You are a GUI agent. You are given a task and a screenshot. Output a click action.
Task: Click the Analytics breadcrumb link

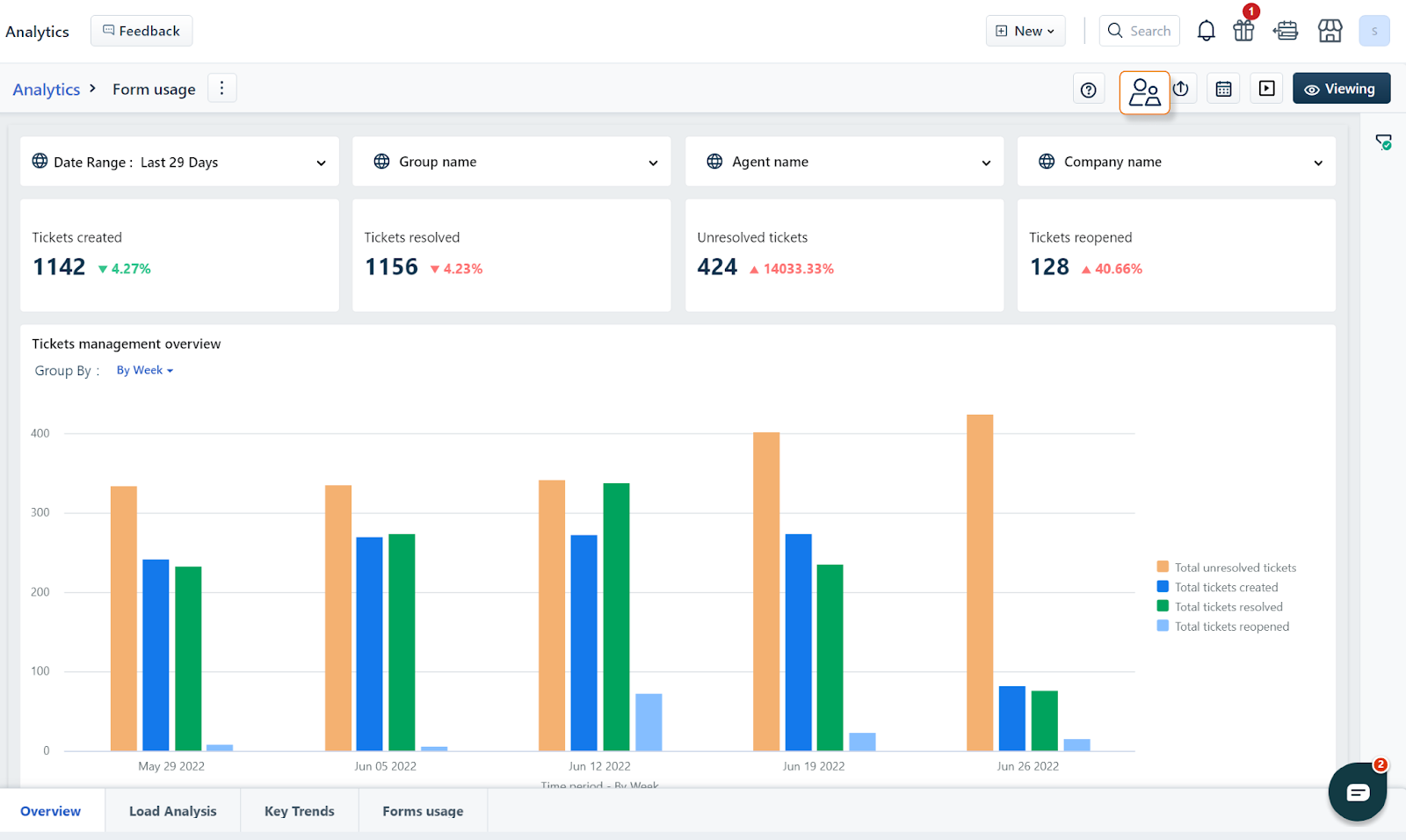point(46,90)
